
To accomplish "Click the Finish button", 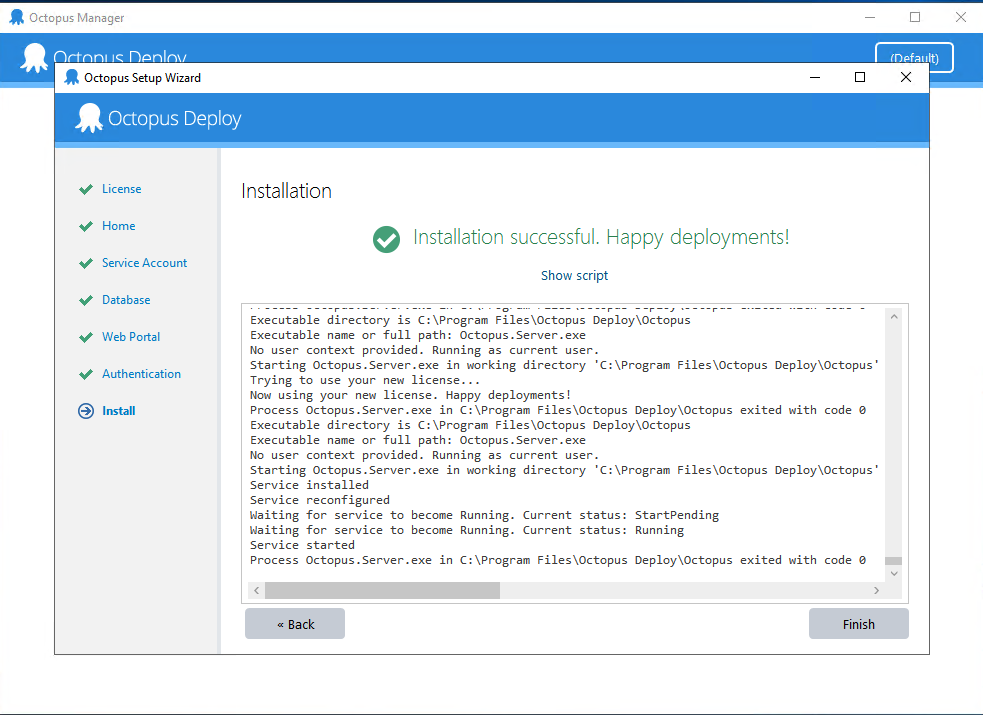I will click(858, 624).
